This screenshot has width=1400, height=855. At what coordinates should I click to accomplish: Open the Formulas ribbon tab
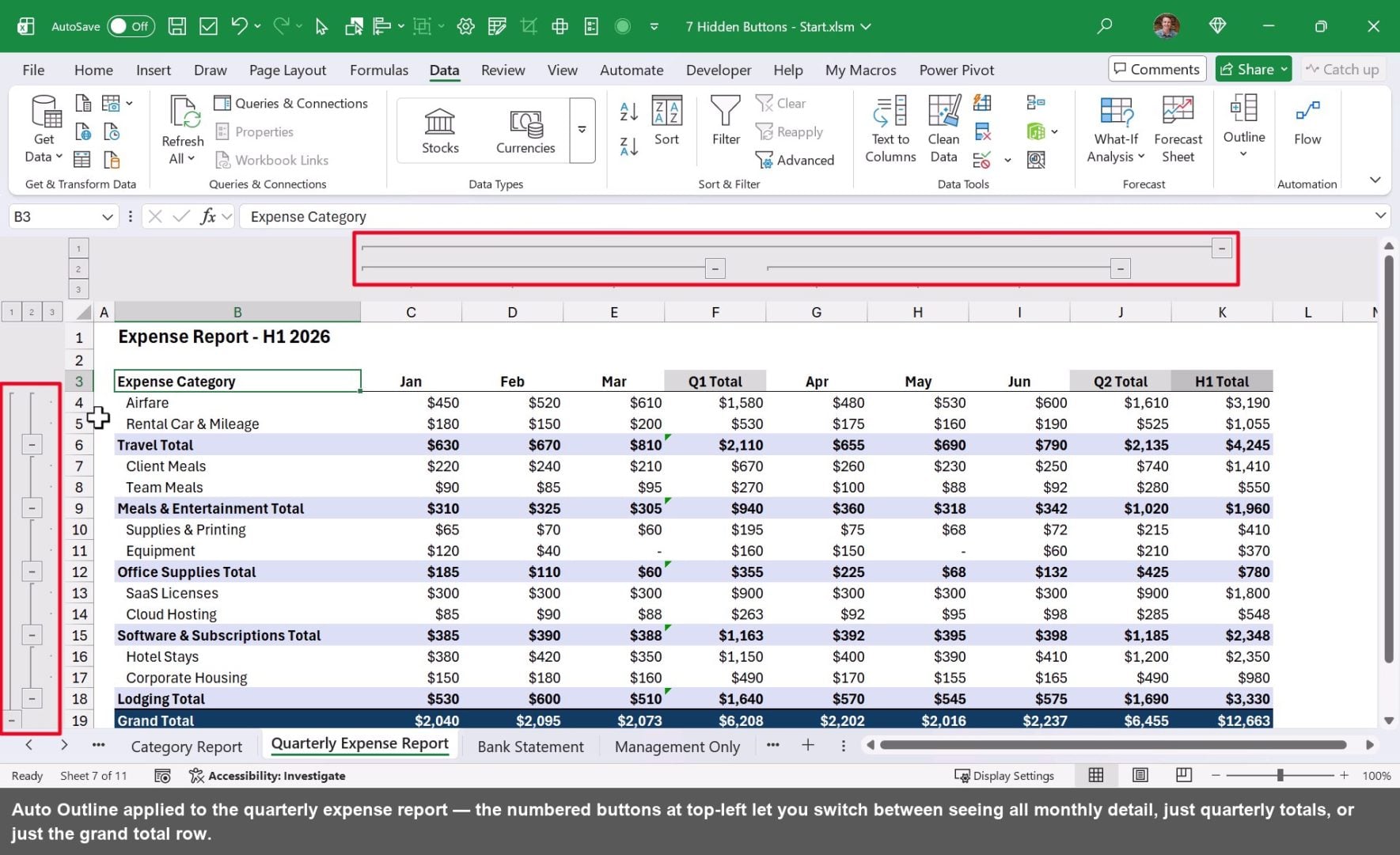[379, 70]
